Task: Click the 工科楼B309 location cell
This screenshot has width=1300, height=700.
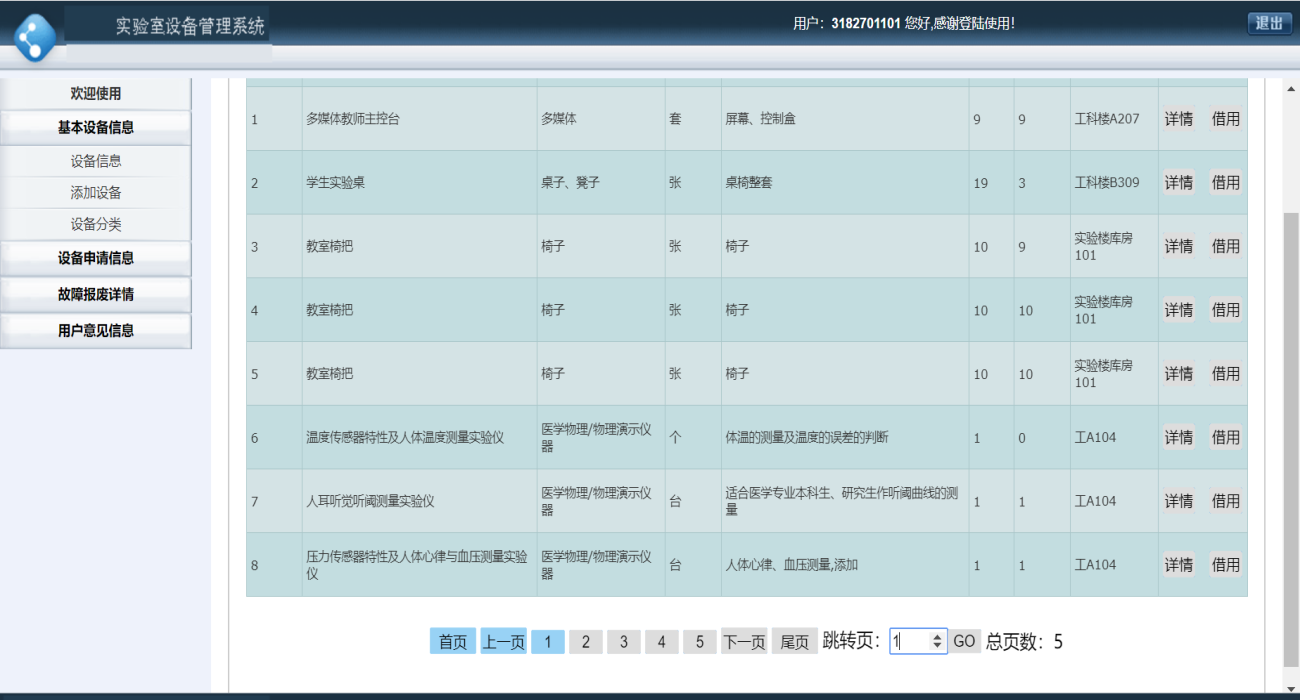Action: click(x=1114, y=183)
